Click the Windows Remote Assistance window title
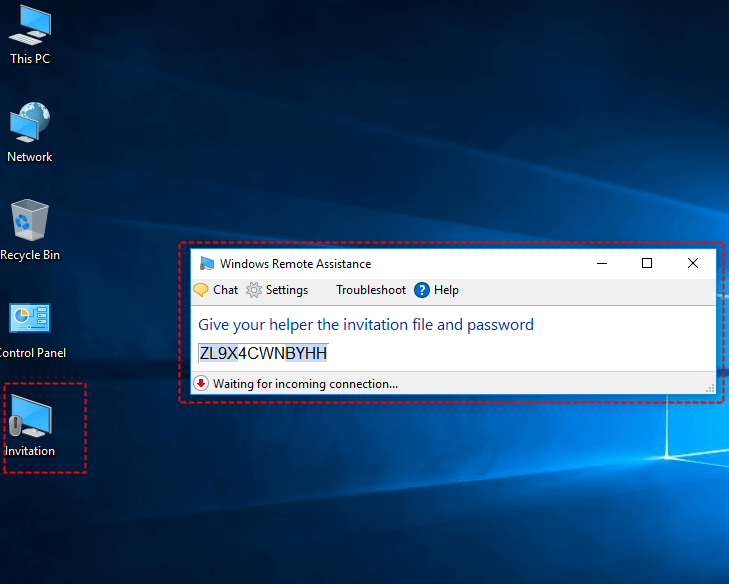Viewport: 729px width, 584px height. click(x=296, y=264)
